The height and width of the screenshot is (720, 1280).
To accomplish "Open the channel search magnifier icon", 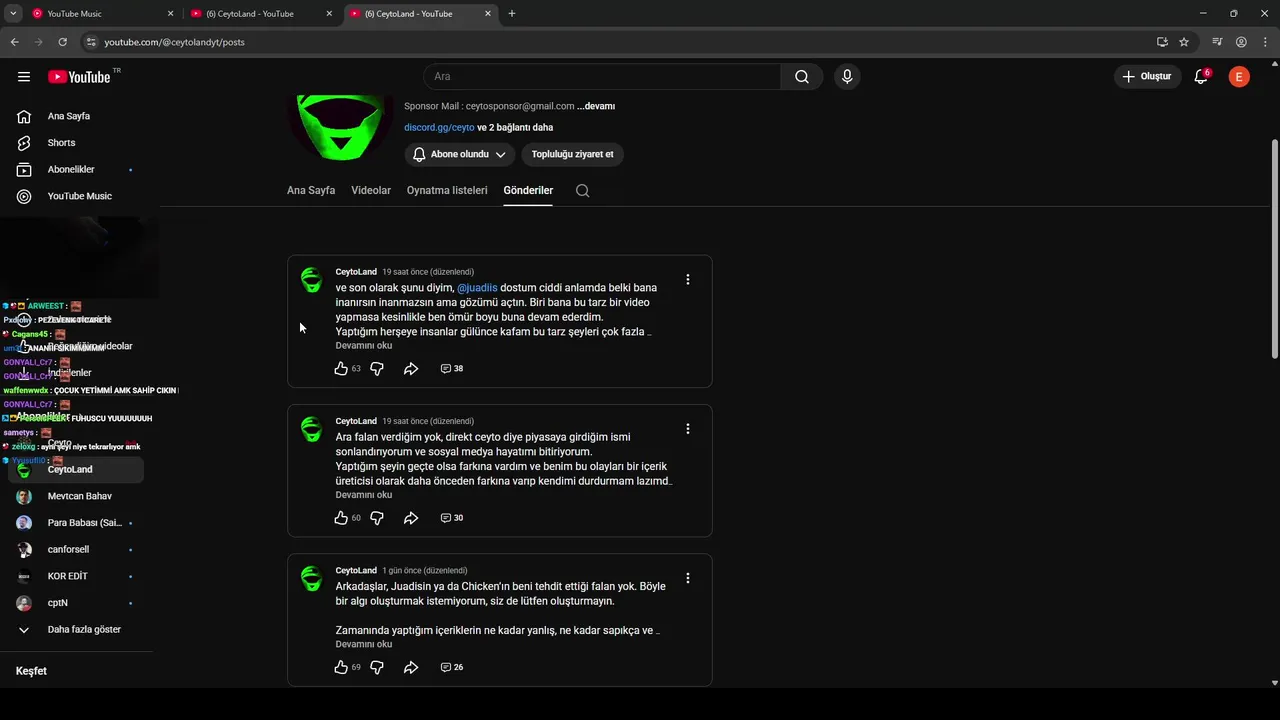I will coord(583,191).
